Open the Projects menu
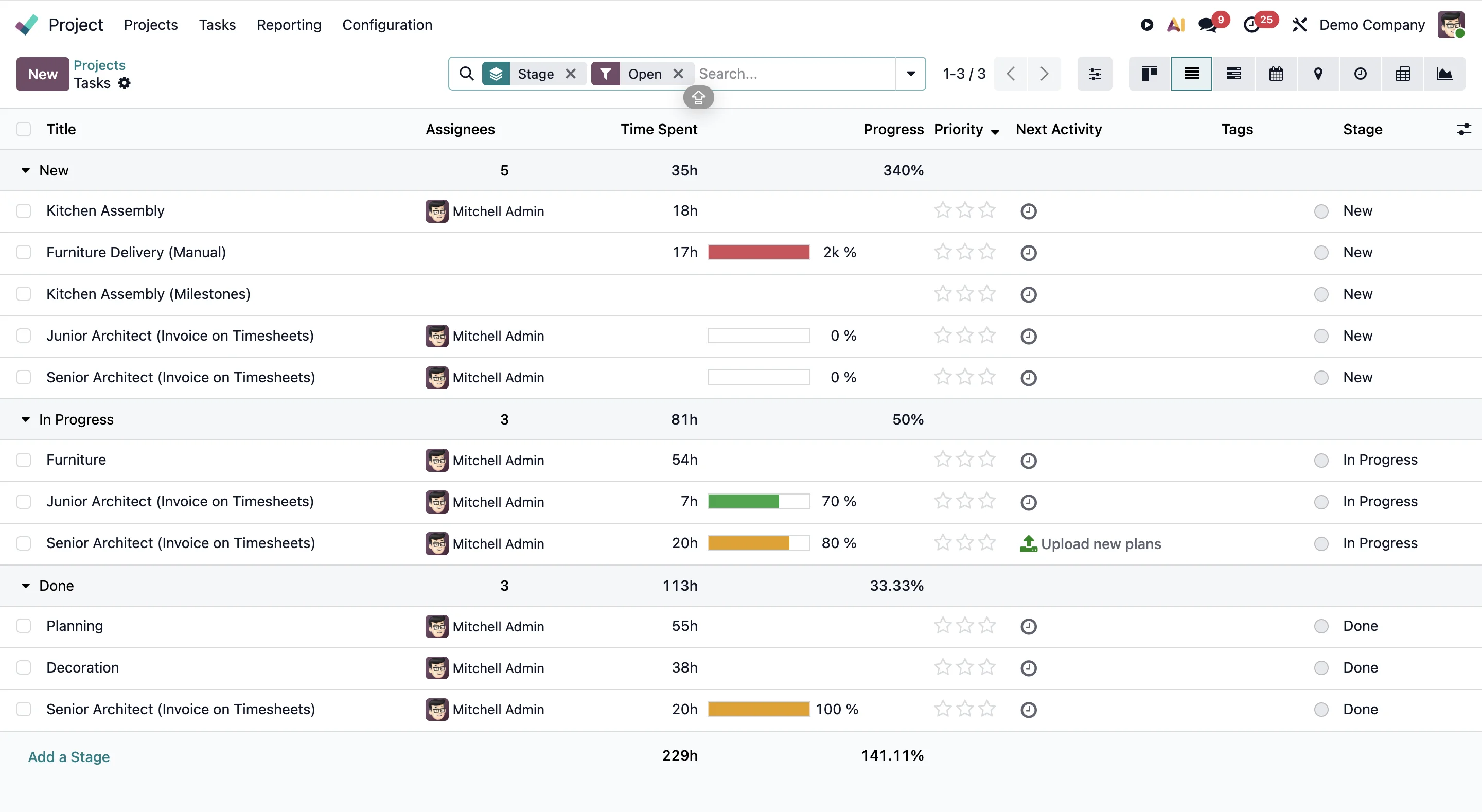The height and width of the screenshot is (812, 1482). [x=151, y=25]
